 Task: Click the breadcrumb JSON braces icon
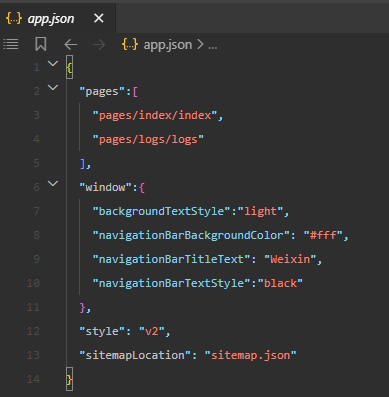(130, 44)
